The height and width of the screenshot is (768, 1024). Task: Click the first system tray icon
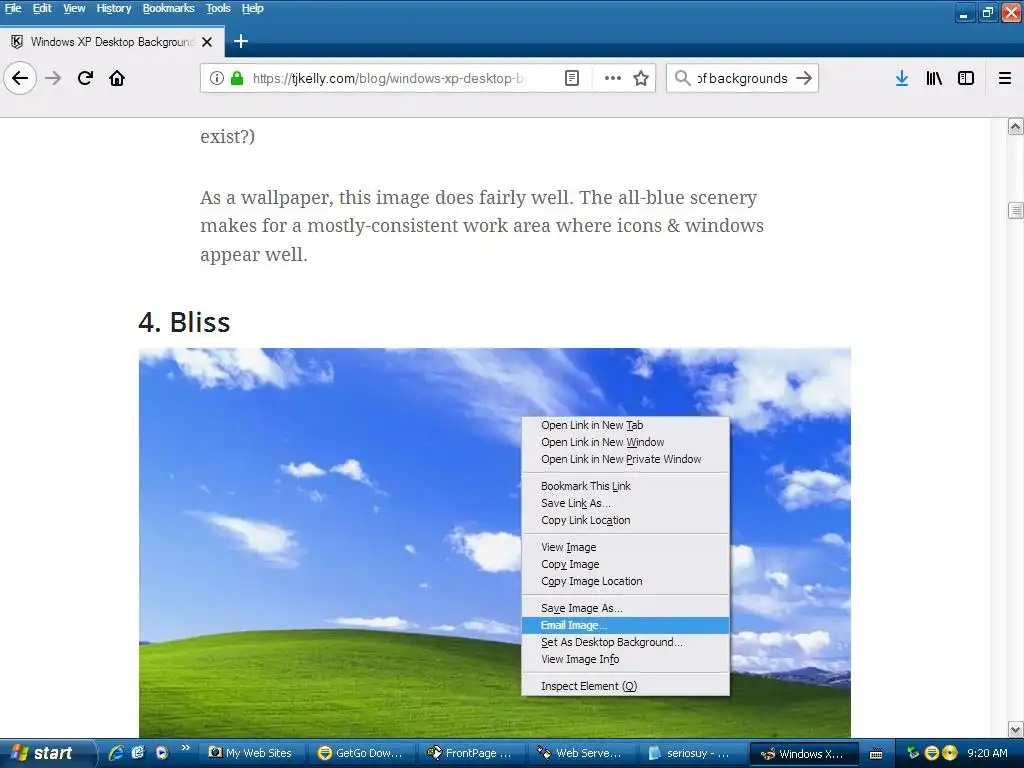913,753
